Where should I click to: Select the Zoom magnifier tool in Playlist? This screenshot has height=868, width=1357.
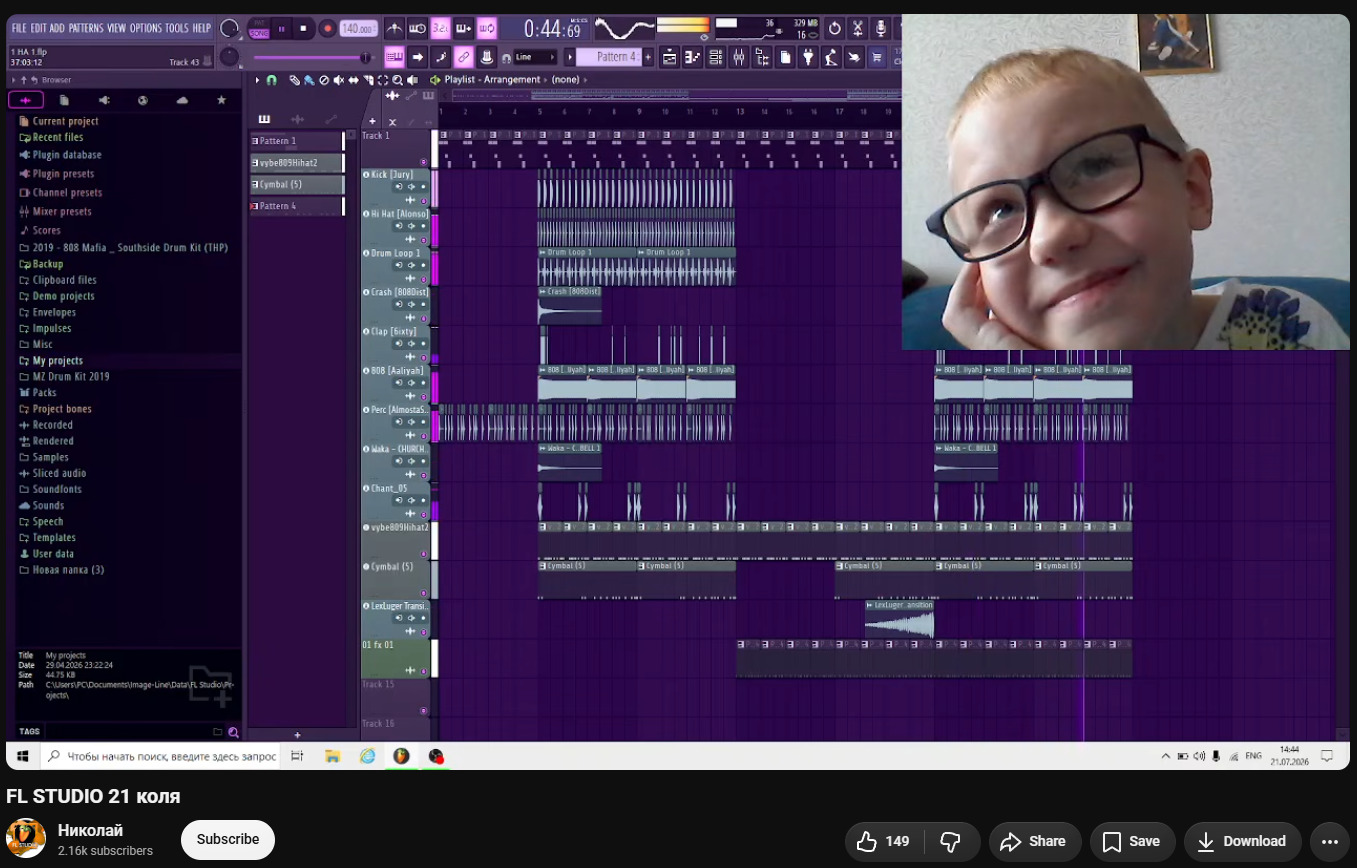point(397,80)
